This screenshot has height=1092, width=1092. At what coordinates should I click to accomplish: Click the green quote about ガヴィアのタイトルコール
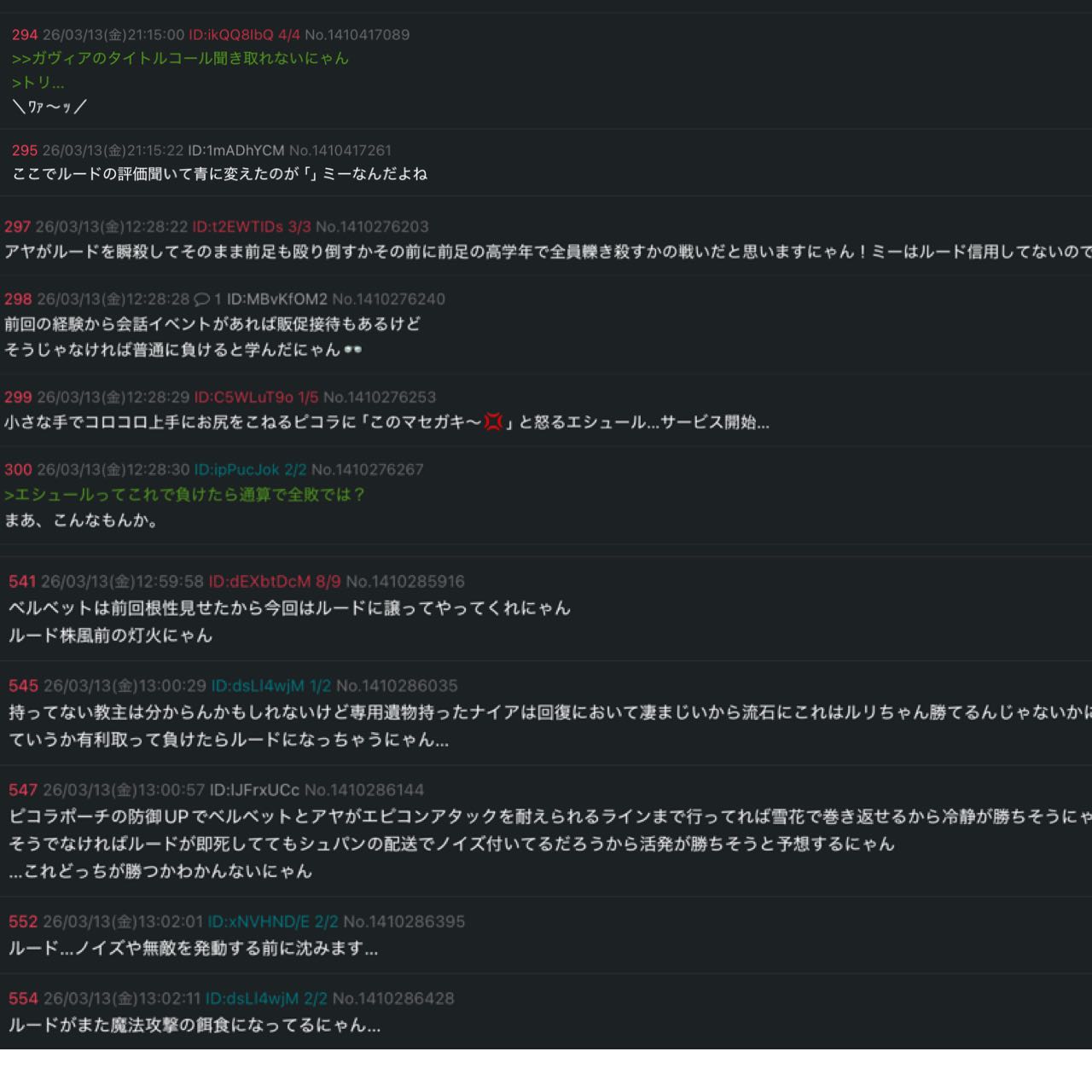(x=180, y=59)
